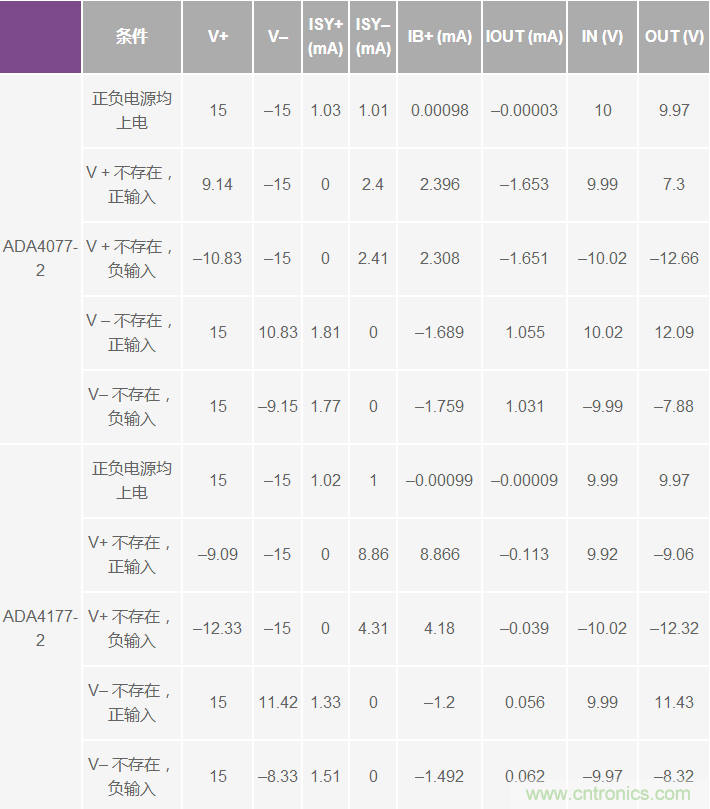The height and width of the screenshot is (809, 710).
Task: Select the IOUT (mA) column header
Action: pyautogui.click(x=524, y=37)
